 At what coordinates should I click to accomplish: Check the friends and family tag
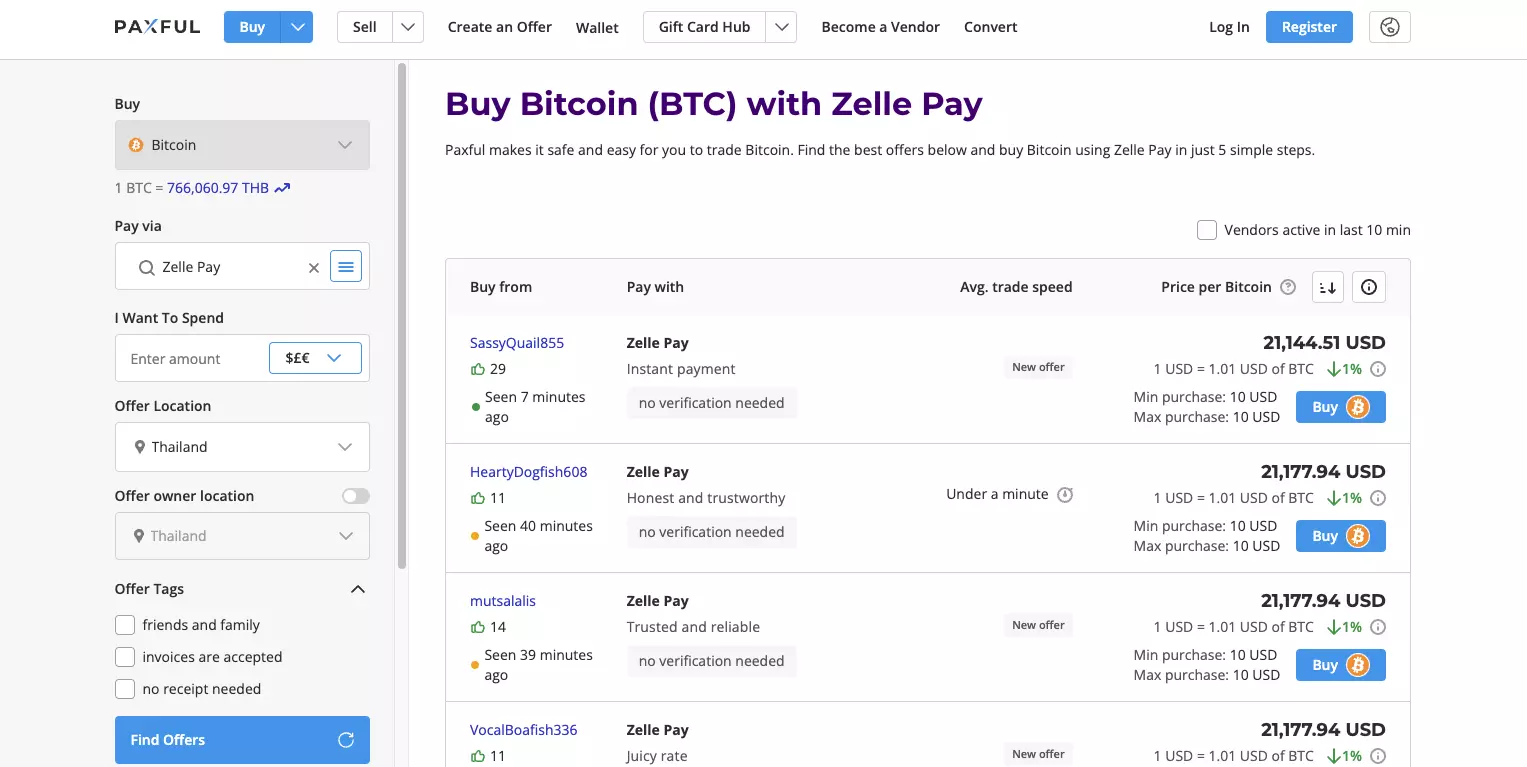point(125,625)
